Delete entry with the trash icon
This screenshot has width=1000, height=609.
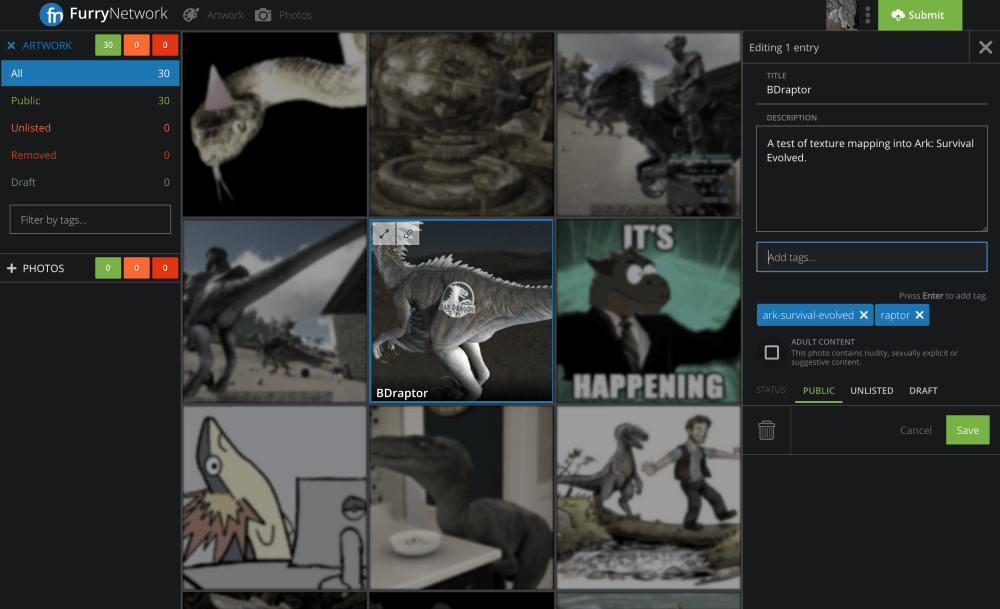tap(766, 430)
